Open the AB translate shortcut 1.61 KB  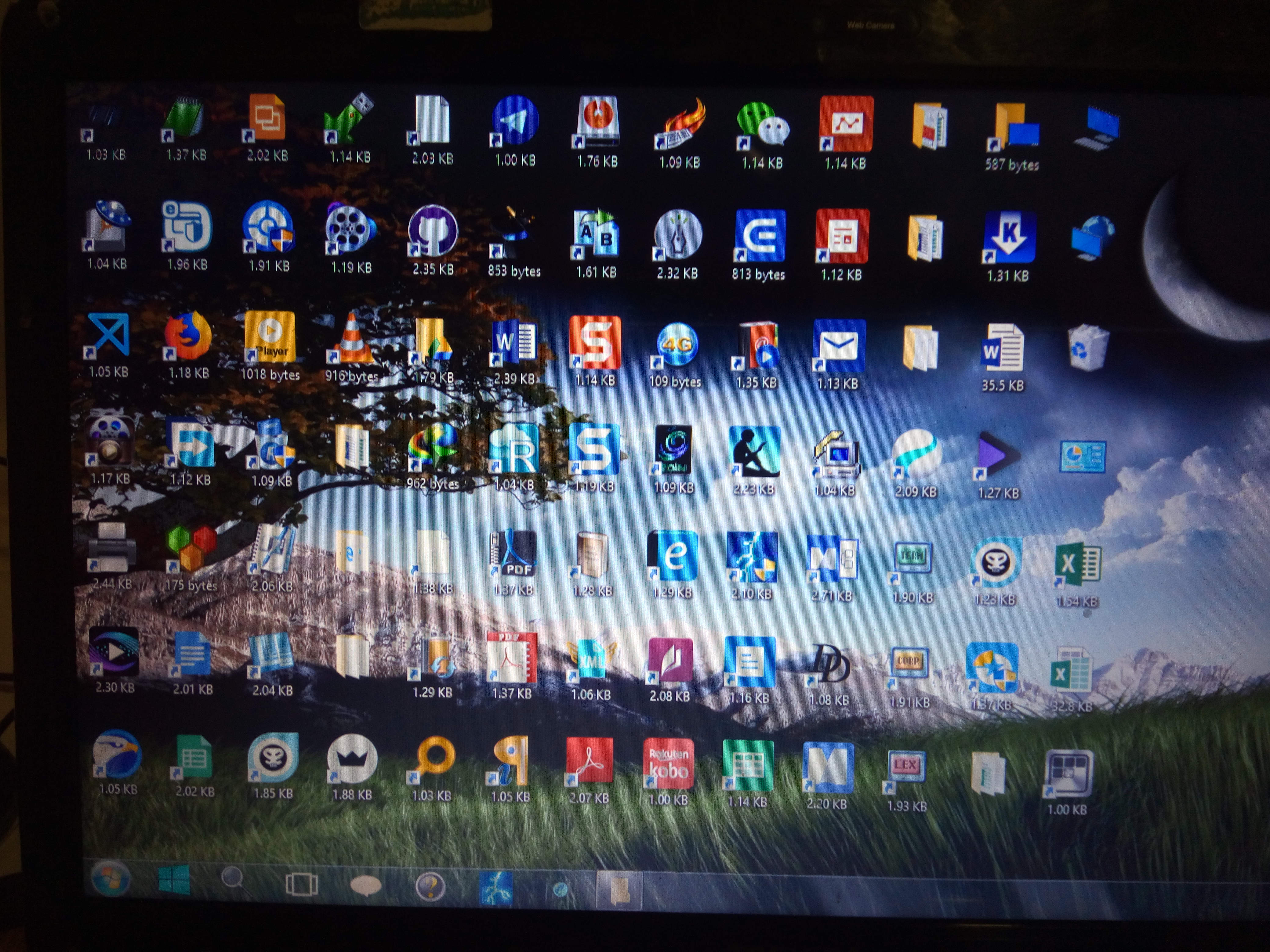(x=595, y=234)
